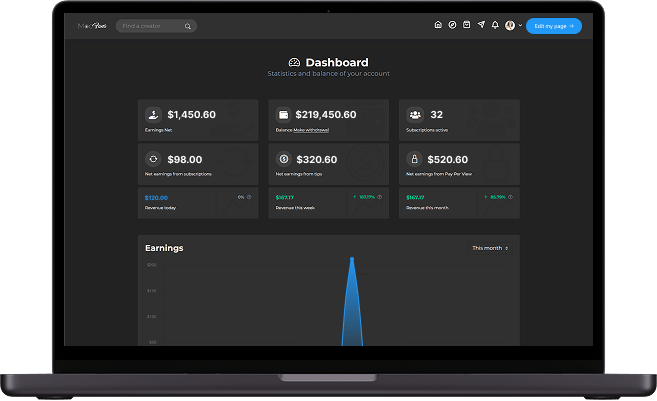Open the explore compass icon
The width and height of the screenshot is (657, 401).
[x=452, y=25]
